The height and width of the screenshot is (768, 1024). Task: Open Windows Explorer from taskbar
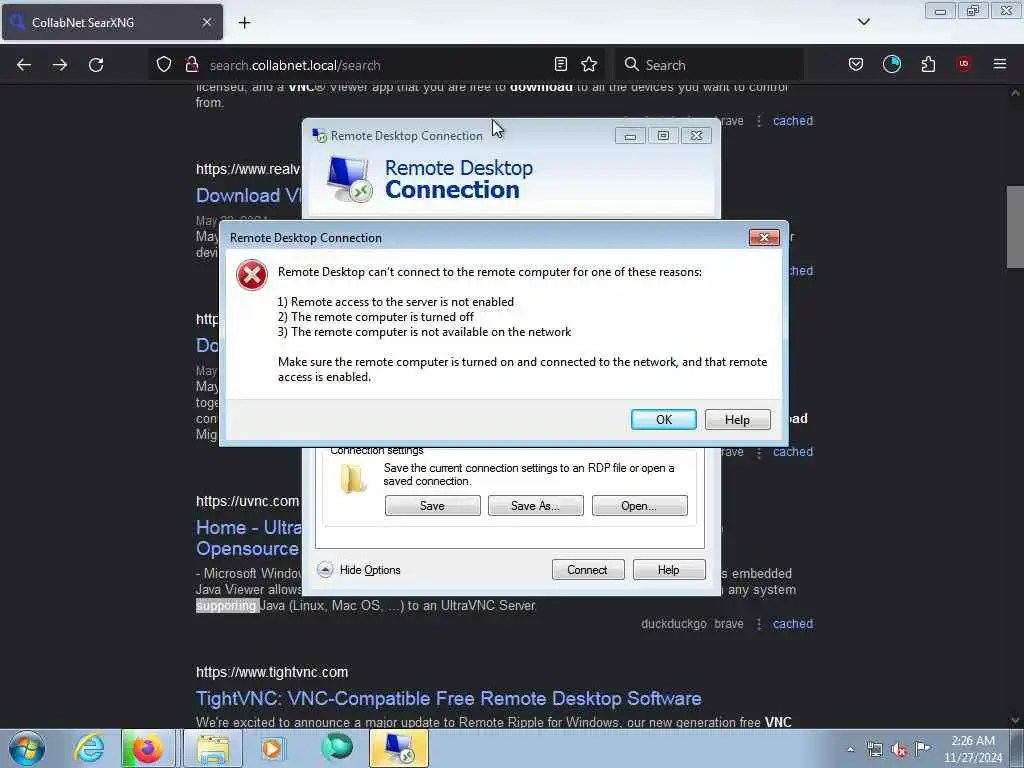pyautogui.click(x=213, y=748)
